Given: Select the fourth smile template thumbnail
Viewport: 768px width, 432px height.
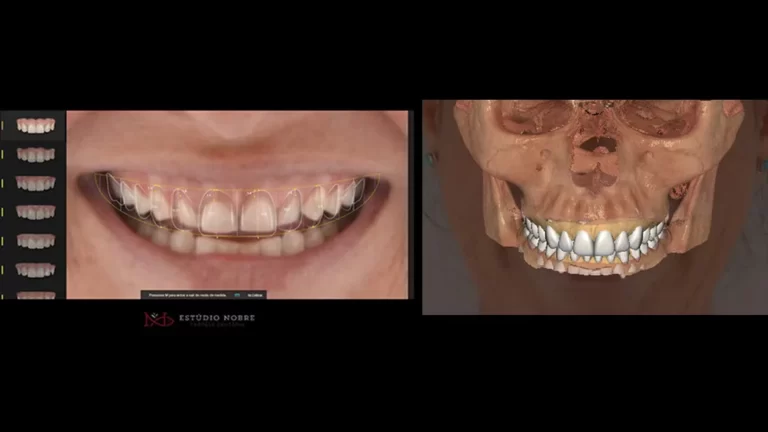Looking at the screenshot, I should [36, 212].
